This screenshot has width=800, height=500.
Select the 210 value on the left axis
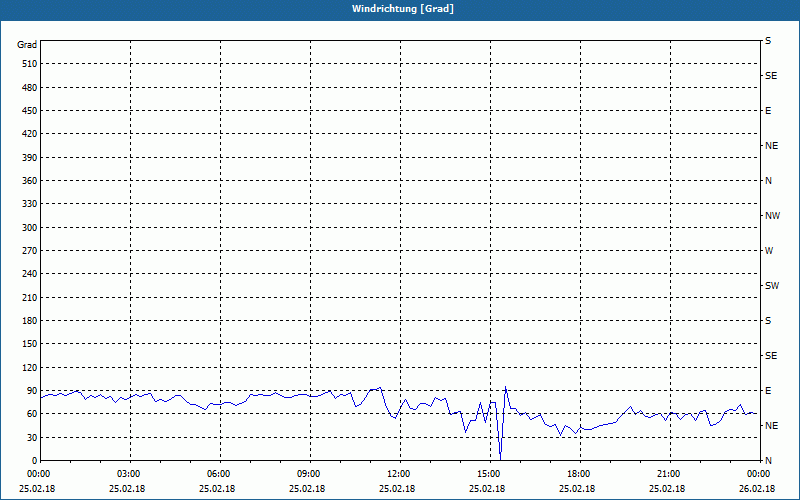(x=30, y=297)
